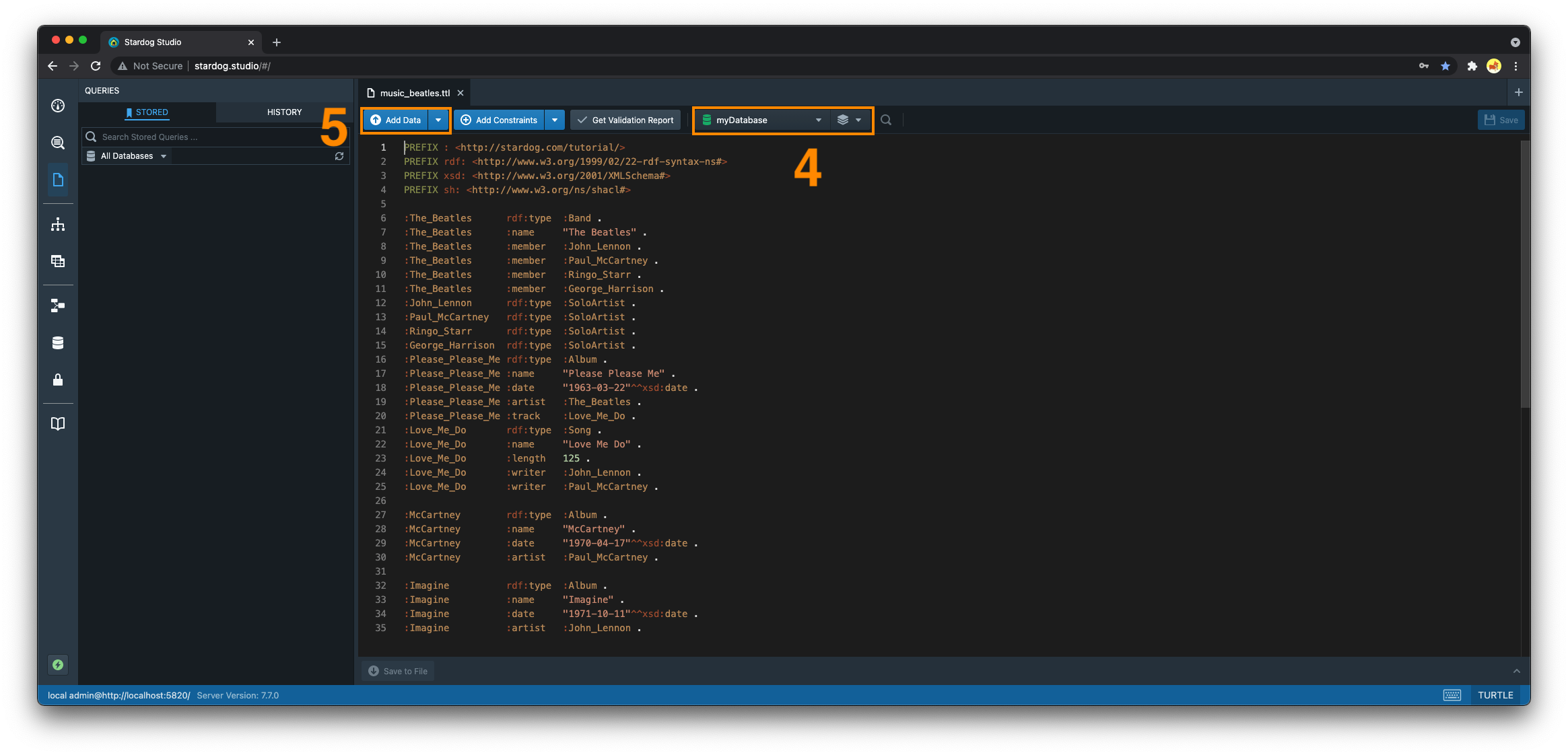Image resolution: width=1568 pixels, height=755 pixels.
Task: Click Get Validation Report button
Action: pos(625,120)
